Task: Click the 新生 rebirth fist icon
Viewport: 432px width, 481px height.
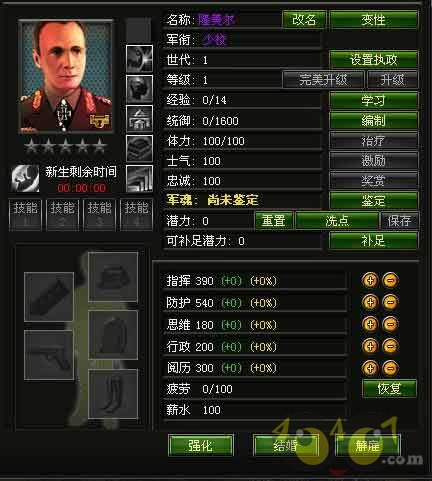Action: tap(25, 179)
